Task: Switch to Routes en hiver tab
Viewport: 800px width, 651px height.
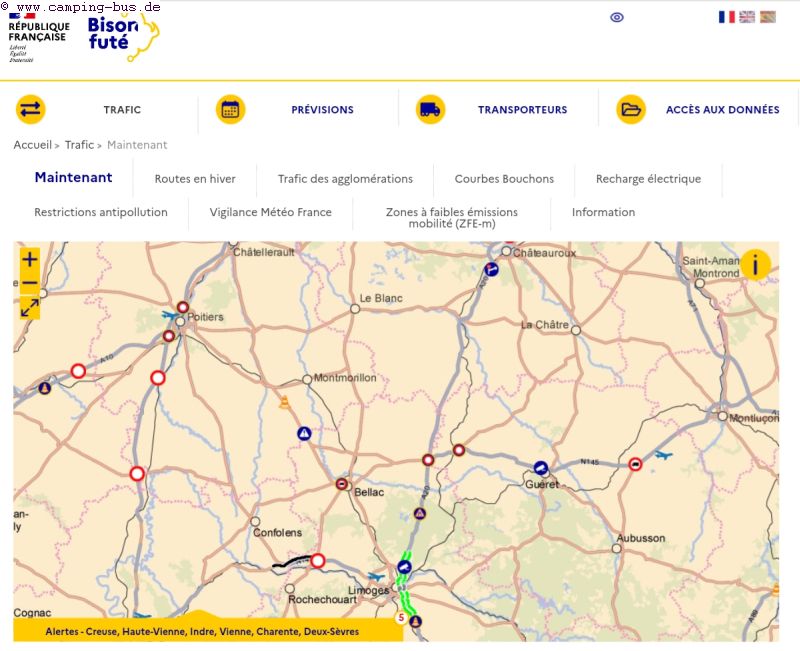Action: (195, 179)
